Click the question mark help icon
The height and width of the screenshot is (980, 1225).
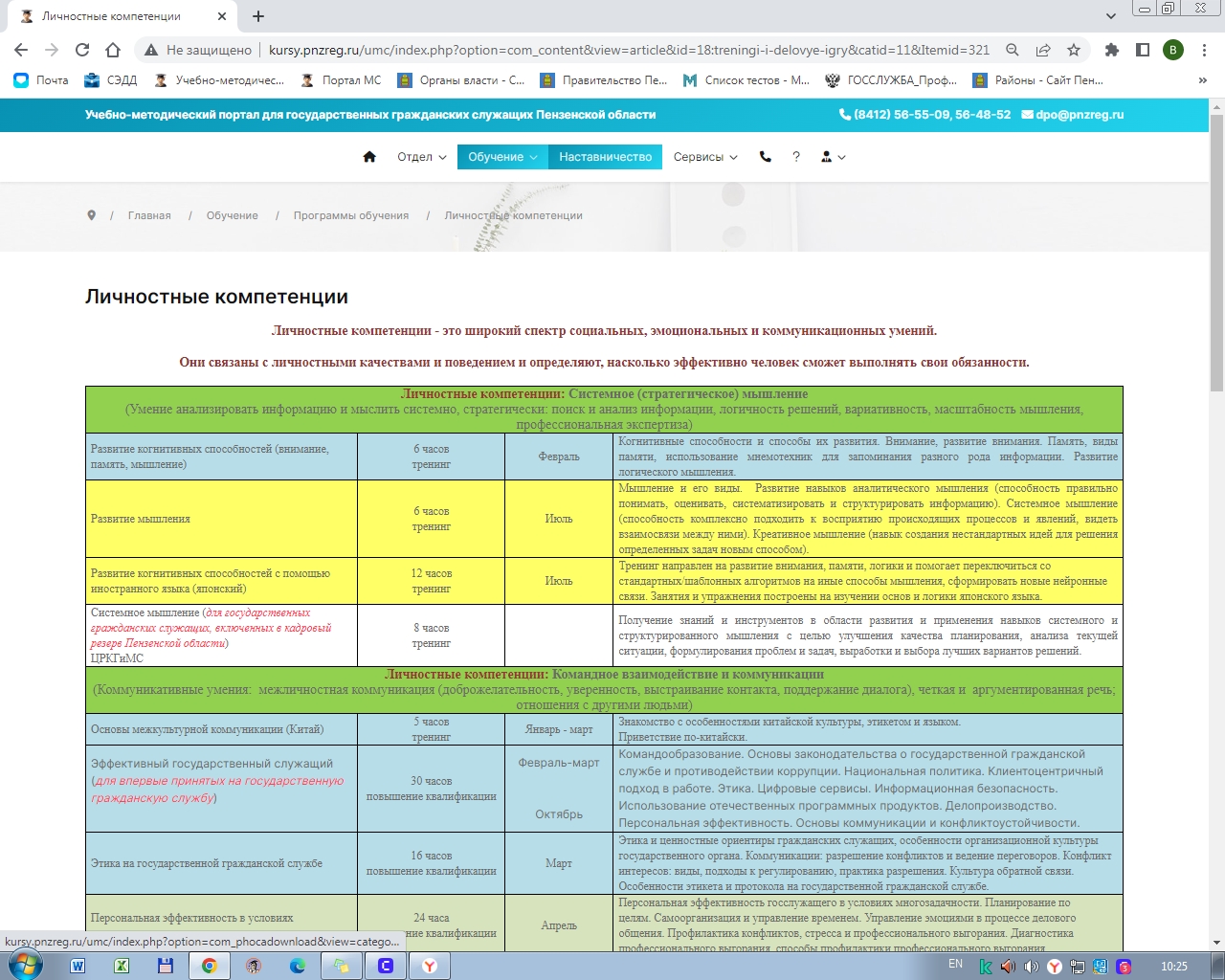(796, 157)
